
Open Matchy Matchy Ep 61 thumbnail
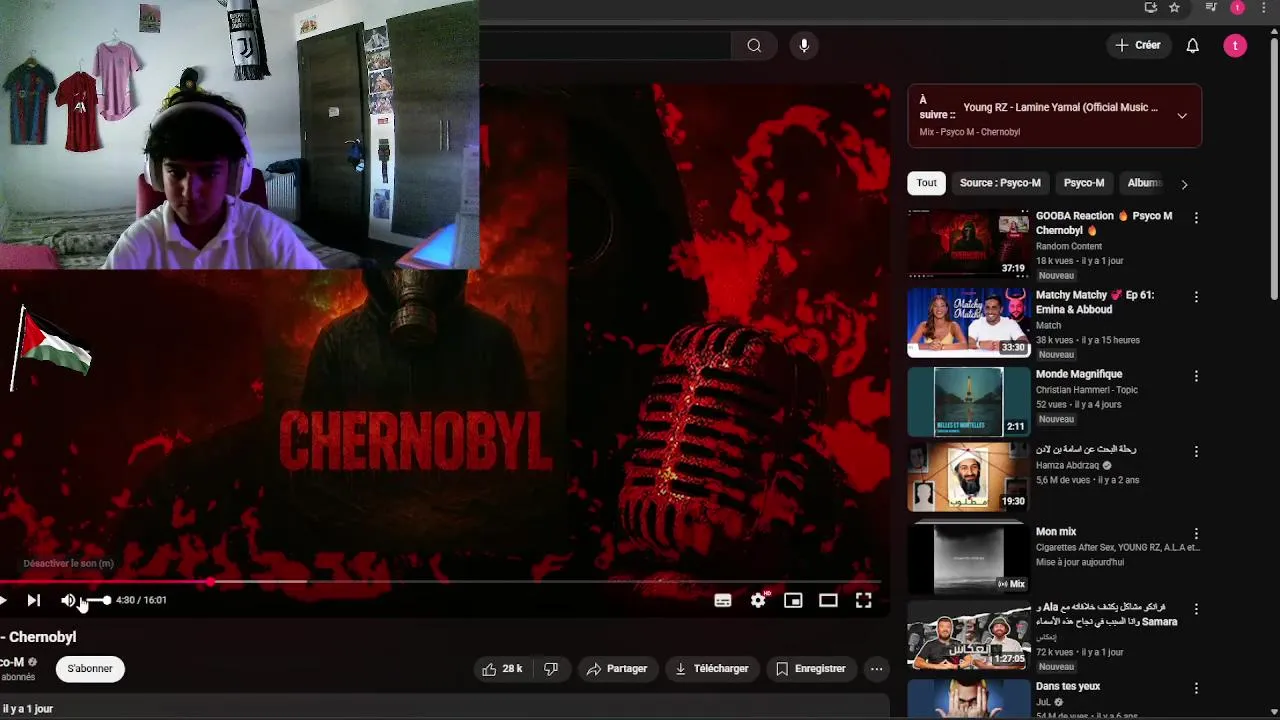[x=968, y=322]
